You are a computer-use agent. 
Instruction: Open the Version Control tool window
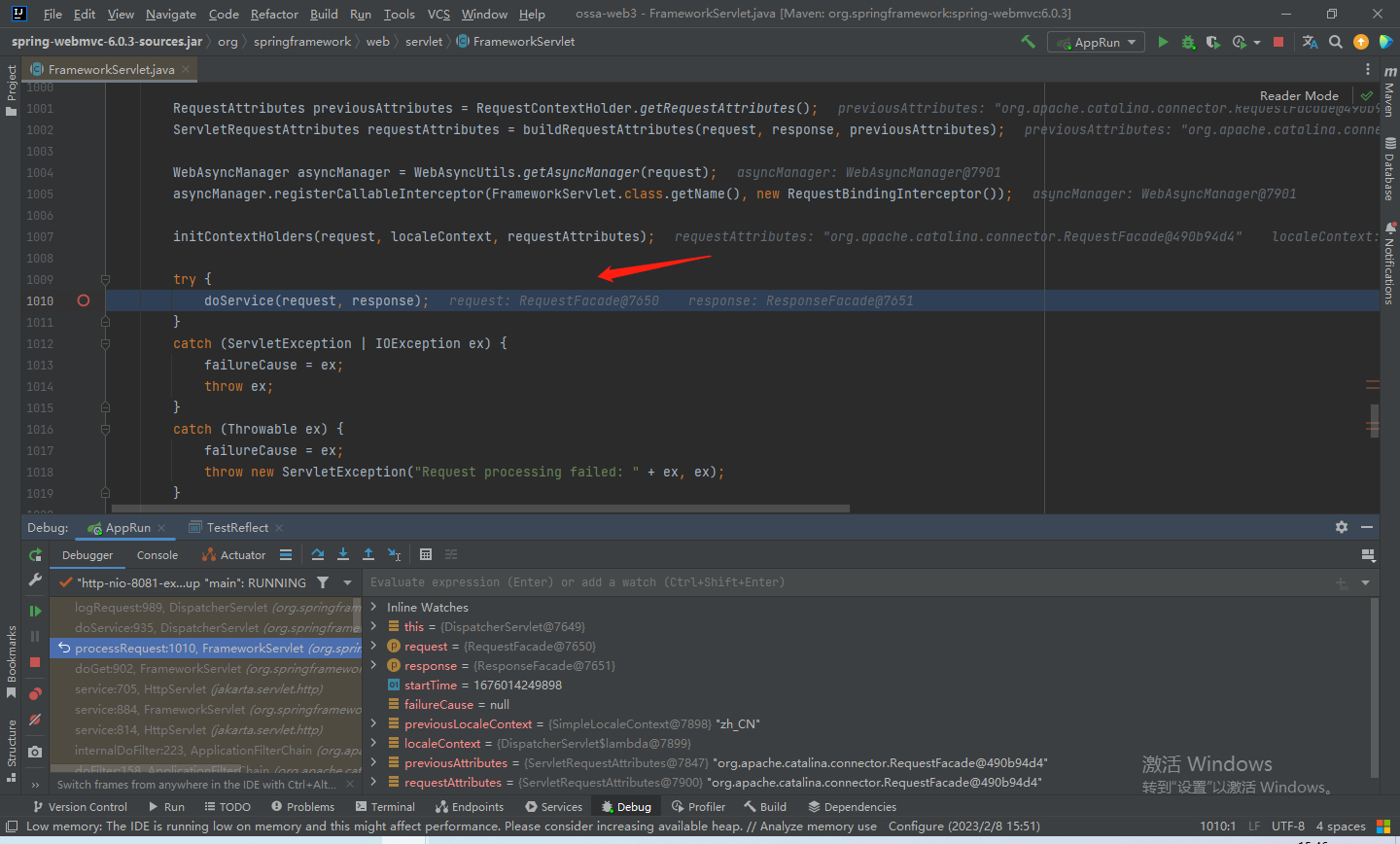tap(80, 806)
